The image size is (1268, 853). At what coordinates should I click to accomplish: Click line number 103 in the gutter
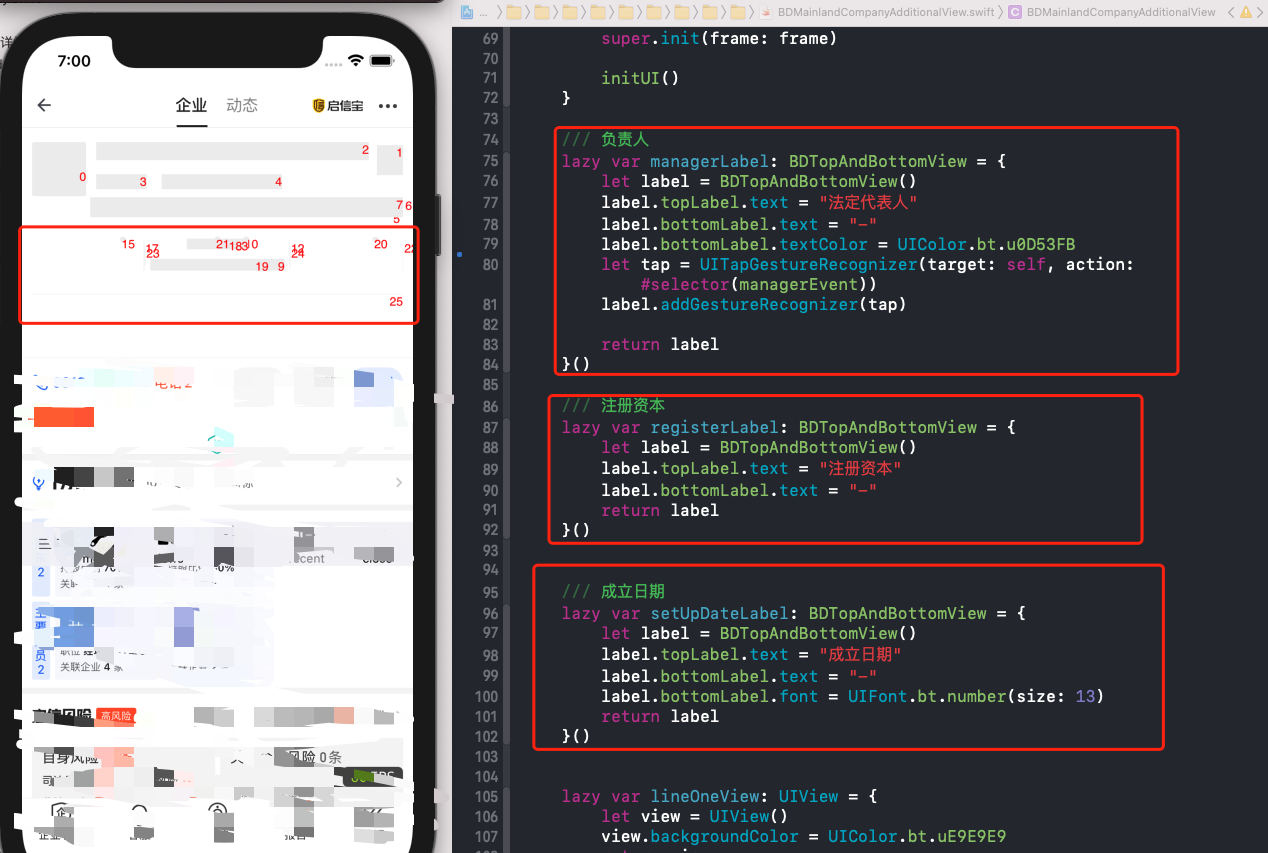click(x=486, y=756)
